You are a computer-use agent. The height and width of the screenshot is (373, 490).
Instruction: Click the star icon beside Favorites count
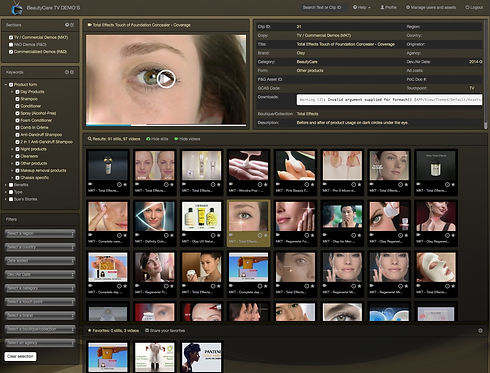[x=89, y=331]
